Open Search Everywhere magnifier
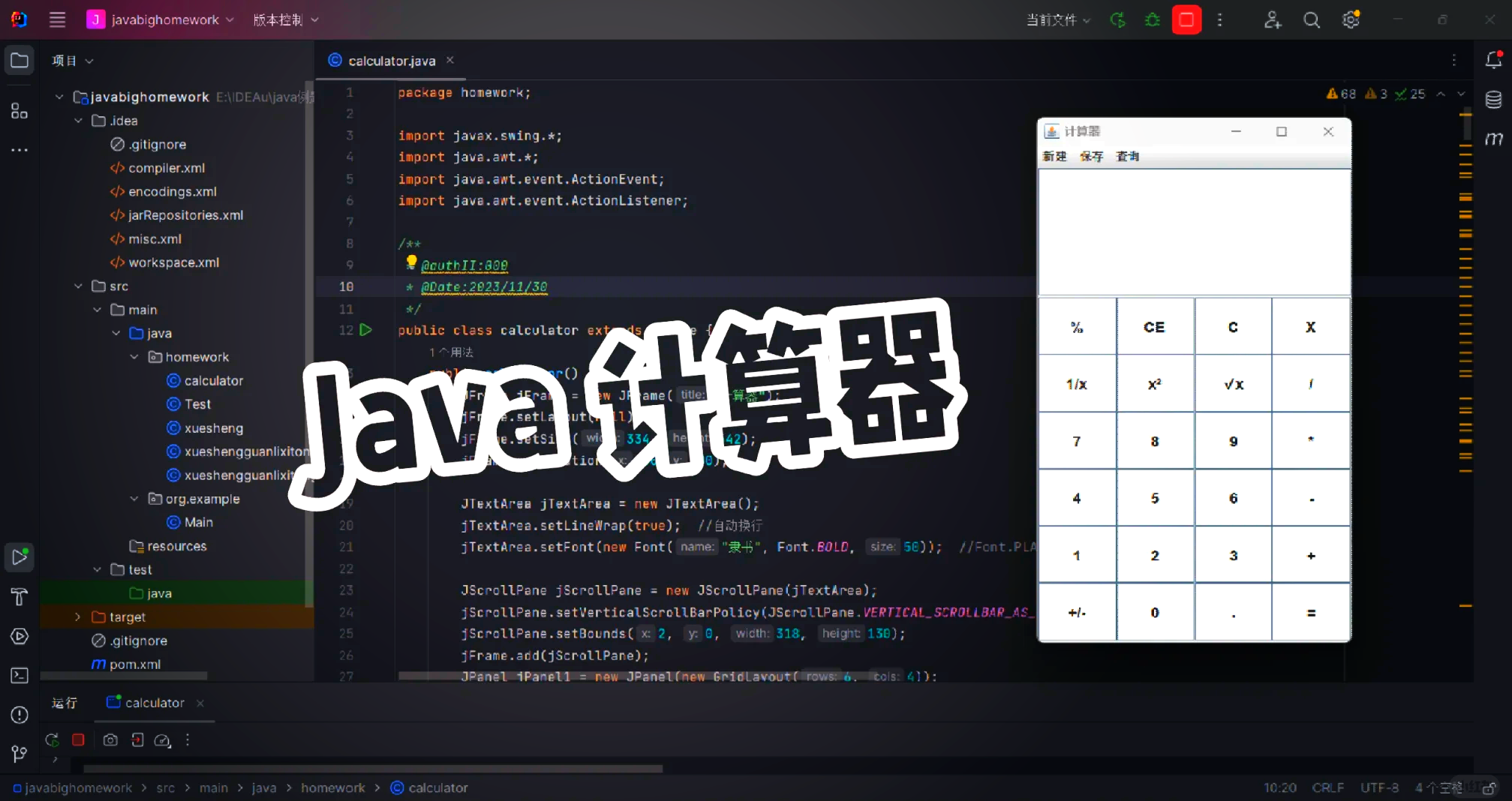Screen dimensions: 1512x801 [x=1312, y=20]
